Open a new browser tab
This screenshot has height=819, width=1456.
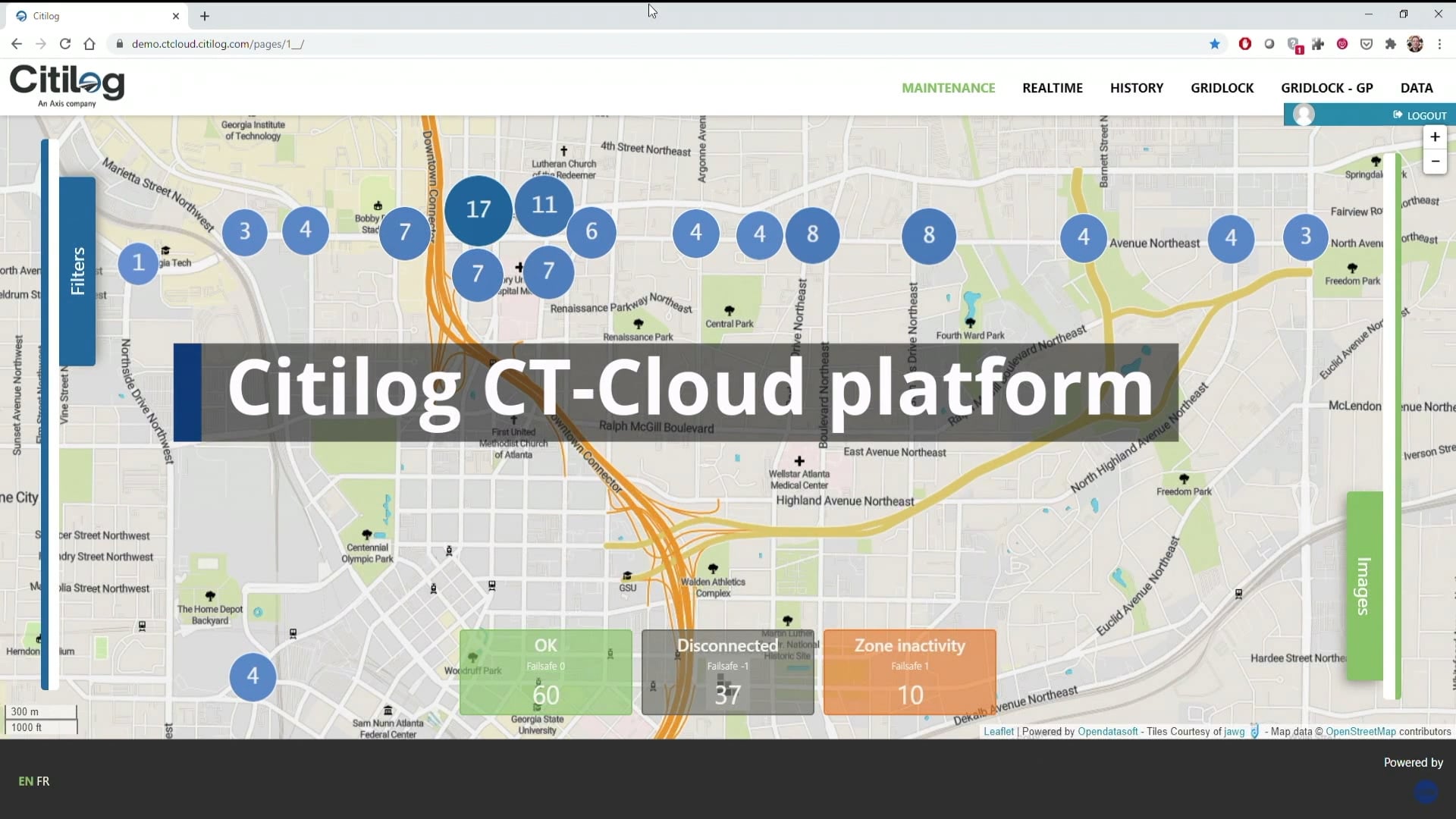tap(205, 15)
